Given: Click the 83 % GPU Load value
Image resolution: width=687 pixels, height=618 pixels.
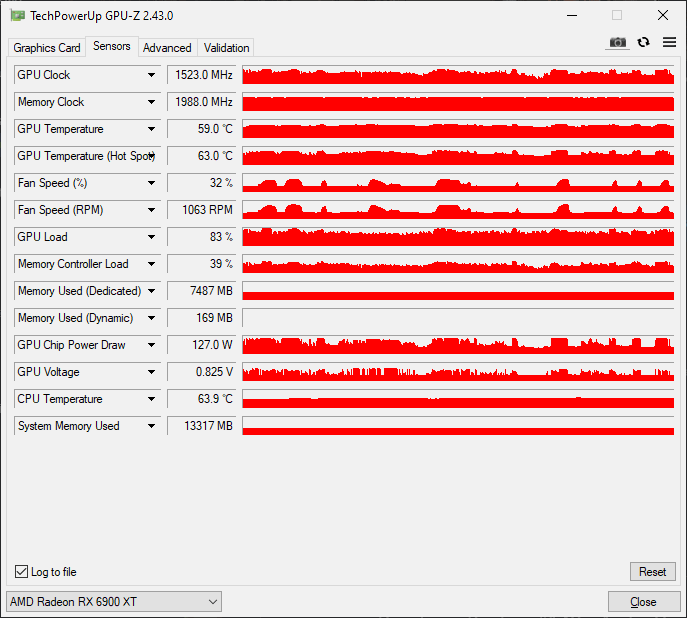Looking at the screenshot, I should (201, 237).
